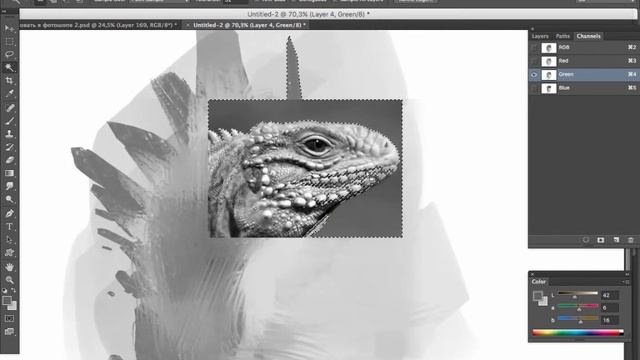Swap foreground and background colors

coord(13,291)
